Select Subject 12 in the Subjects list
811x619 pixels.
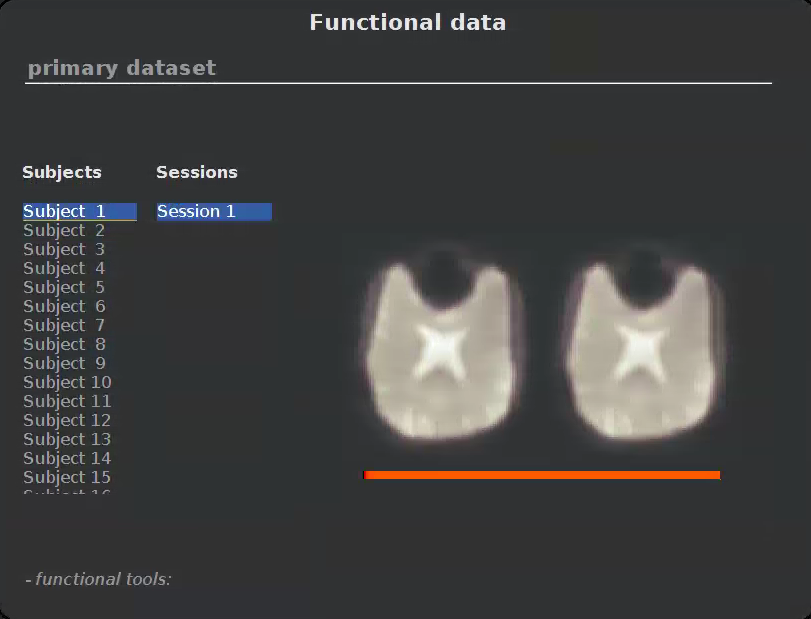pyautogui.click(x=67, y=421)
